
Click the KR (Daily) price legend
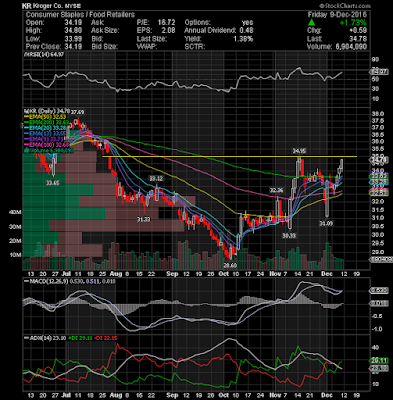(x=47, y=111)
